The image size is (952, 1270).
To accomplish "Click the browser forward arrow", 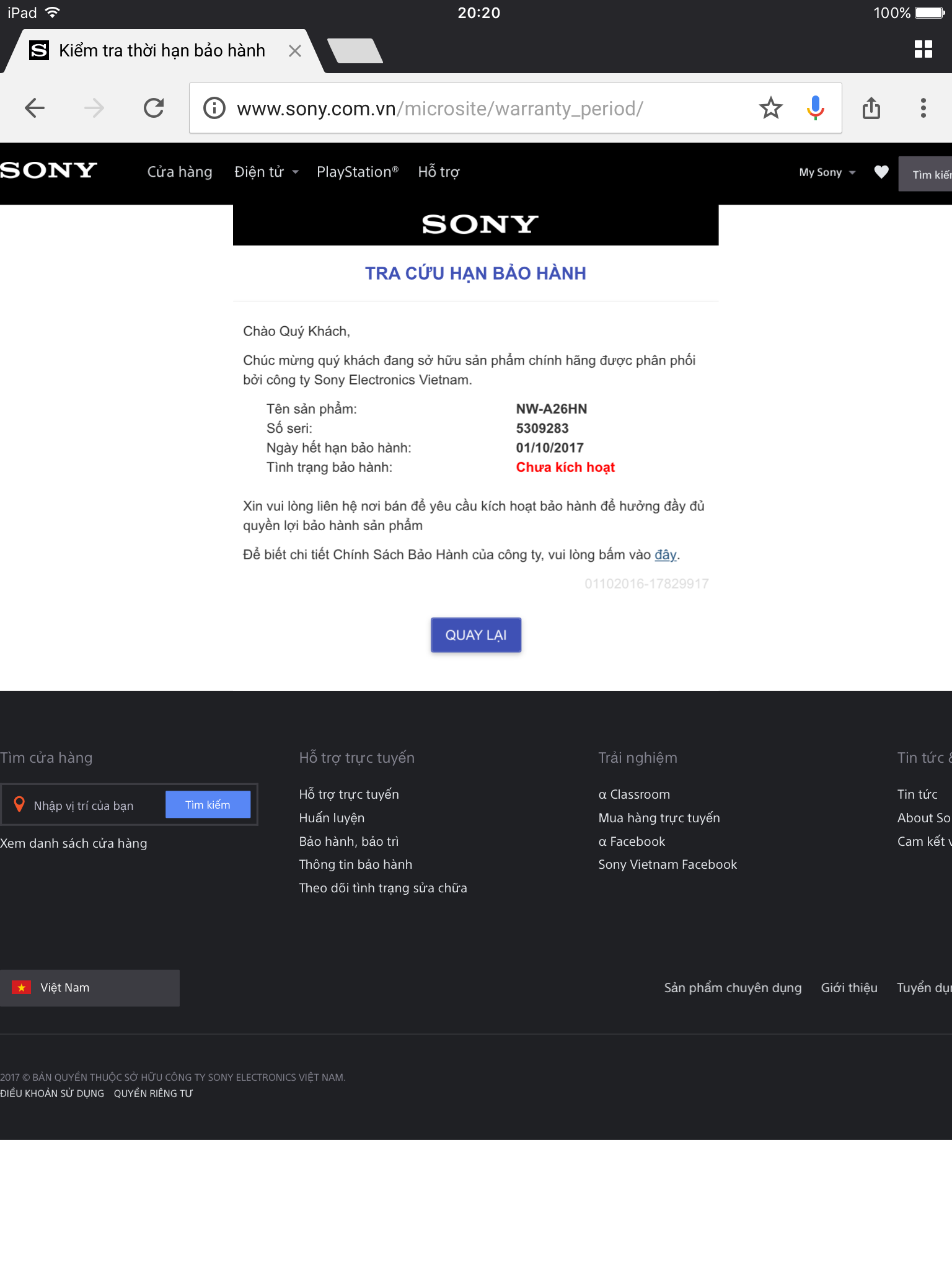I will point(94,108).
